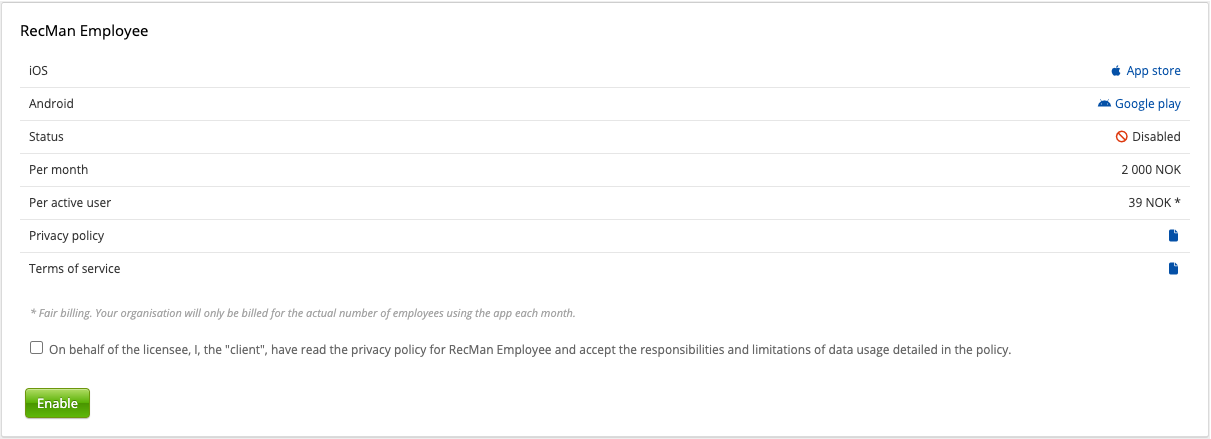
Task: Open the App store link
Action: pos(1153,71)
